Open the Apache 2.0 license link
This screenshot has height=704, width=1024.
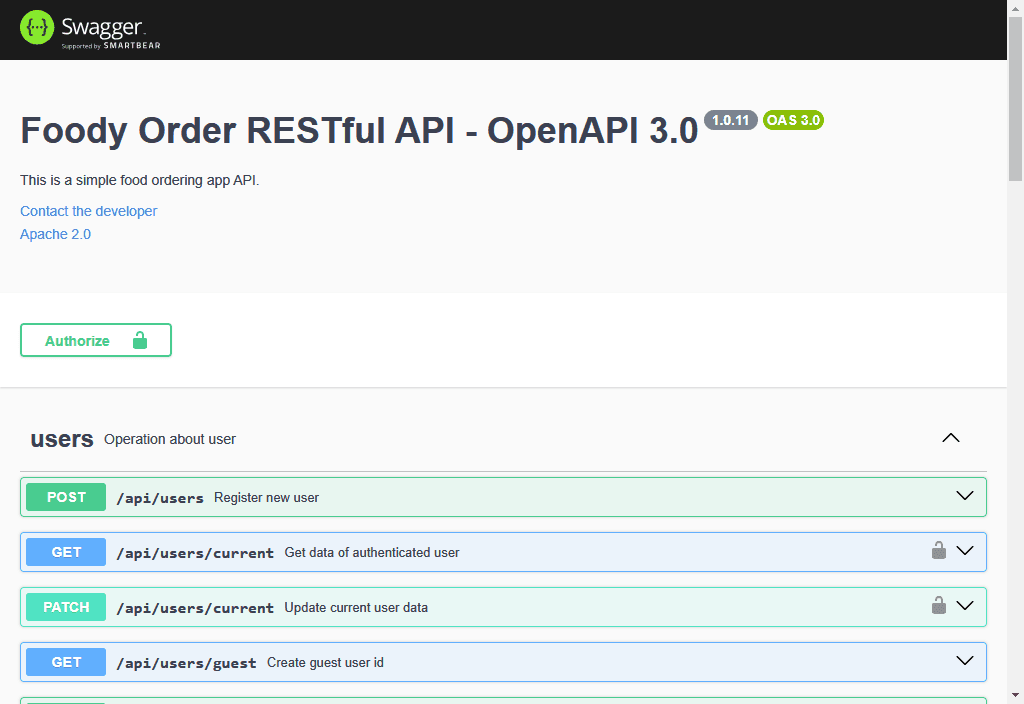tap(55, 234)
